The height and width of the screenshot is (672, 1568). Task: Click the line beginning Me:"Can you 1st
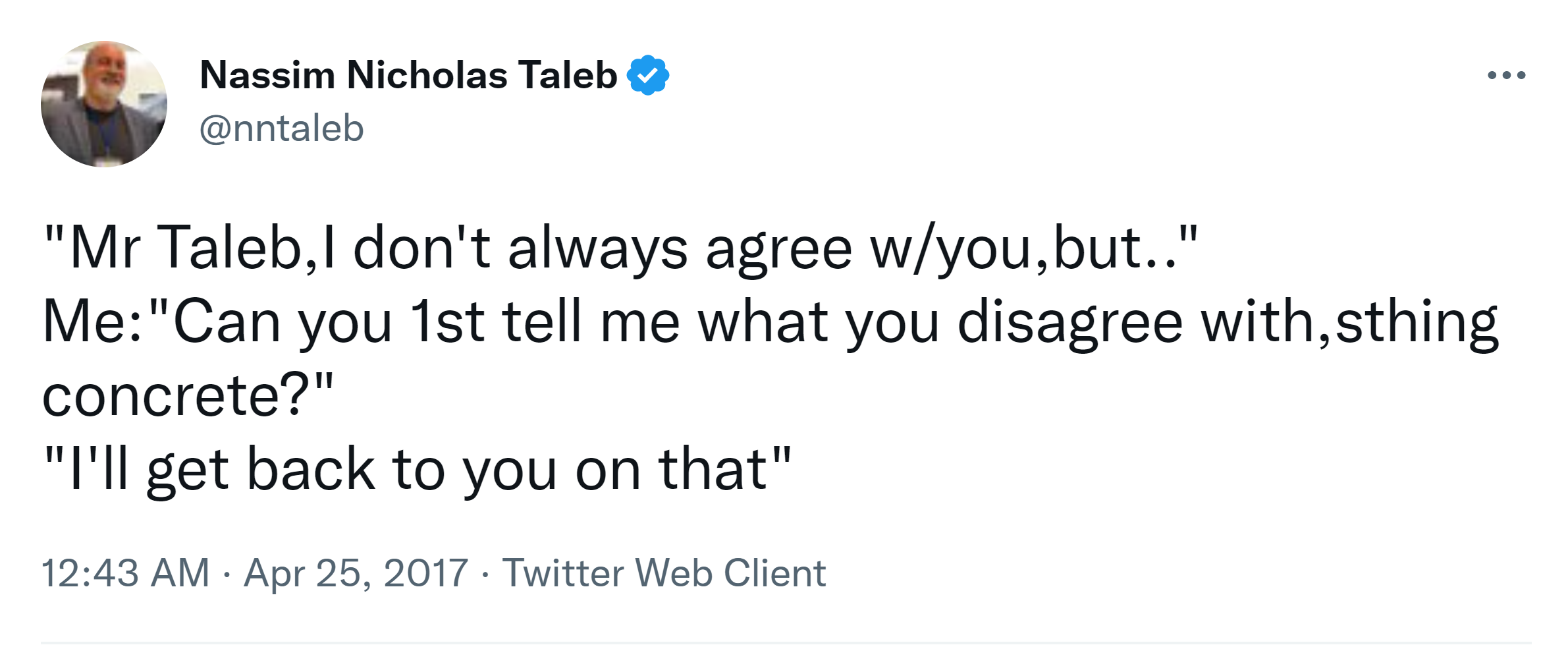click(x=769, y=322)
